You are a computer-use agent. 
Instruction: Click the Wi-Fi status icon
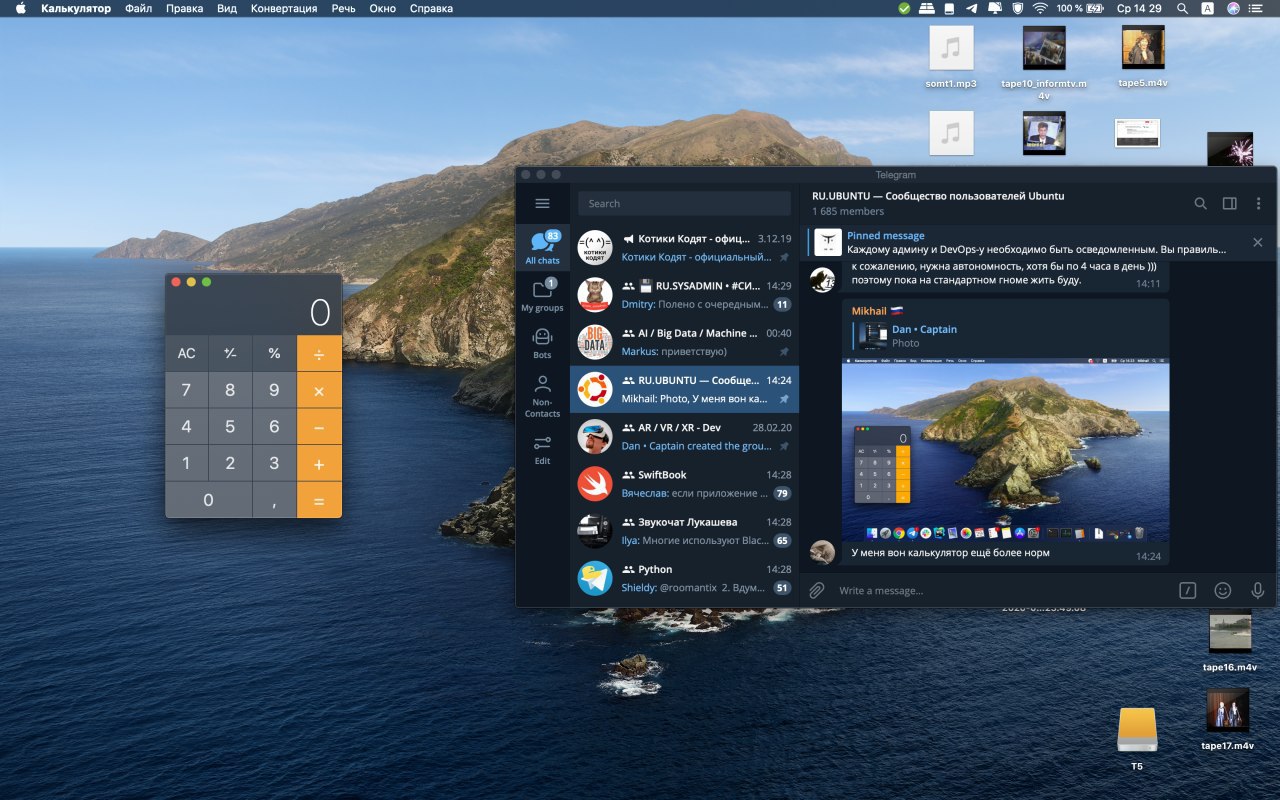[1041, 8]
